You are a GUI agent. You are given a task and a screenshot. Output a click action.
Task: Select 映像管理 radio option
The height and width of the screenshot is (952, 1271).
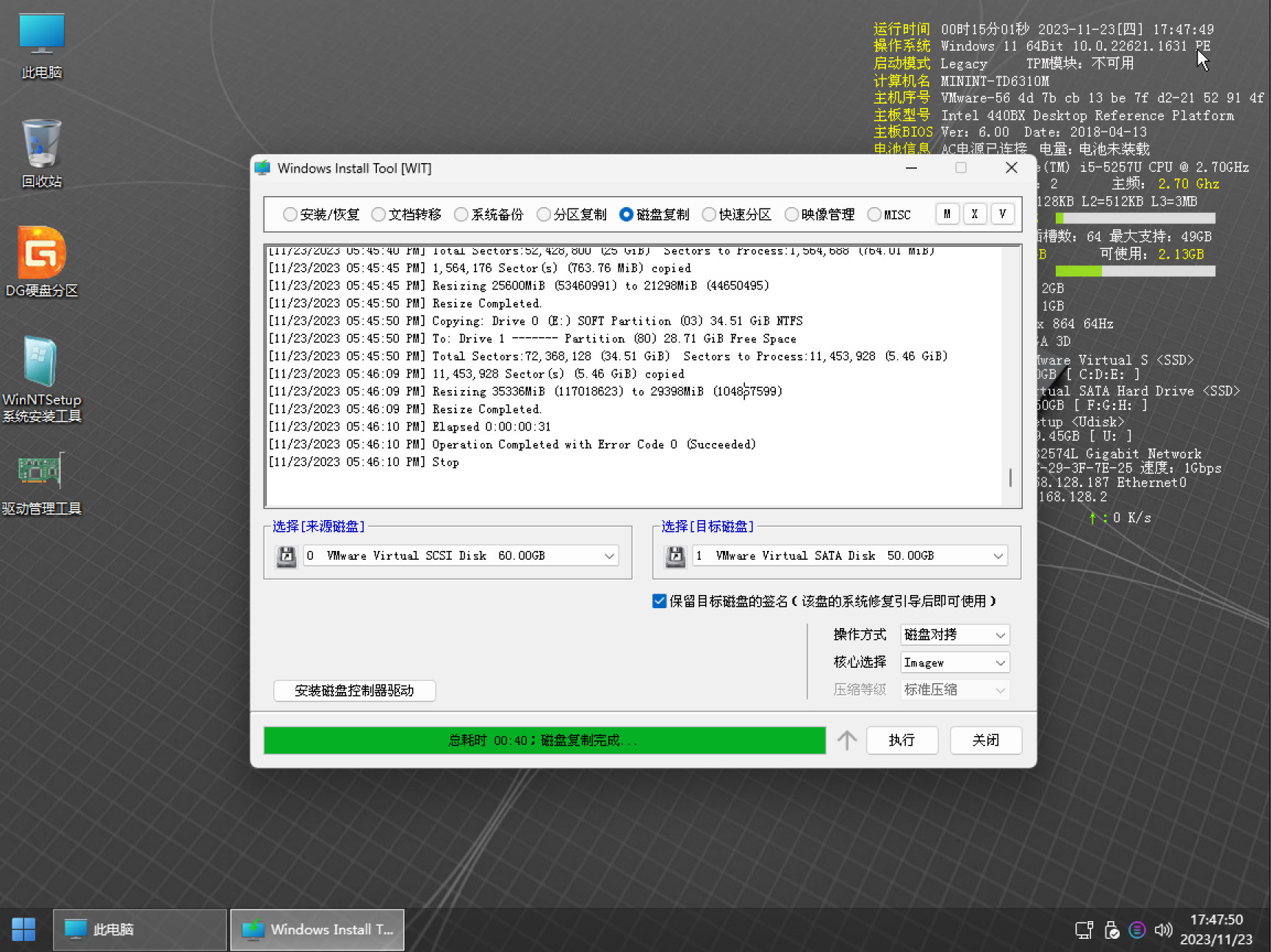pos(819,214)
